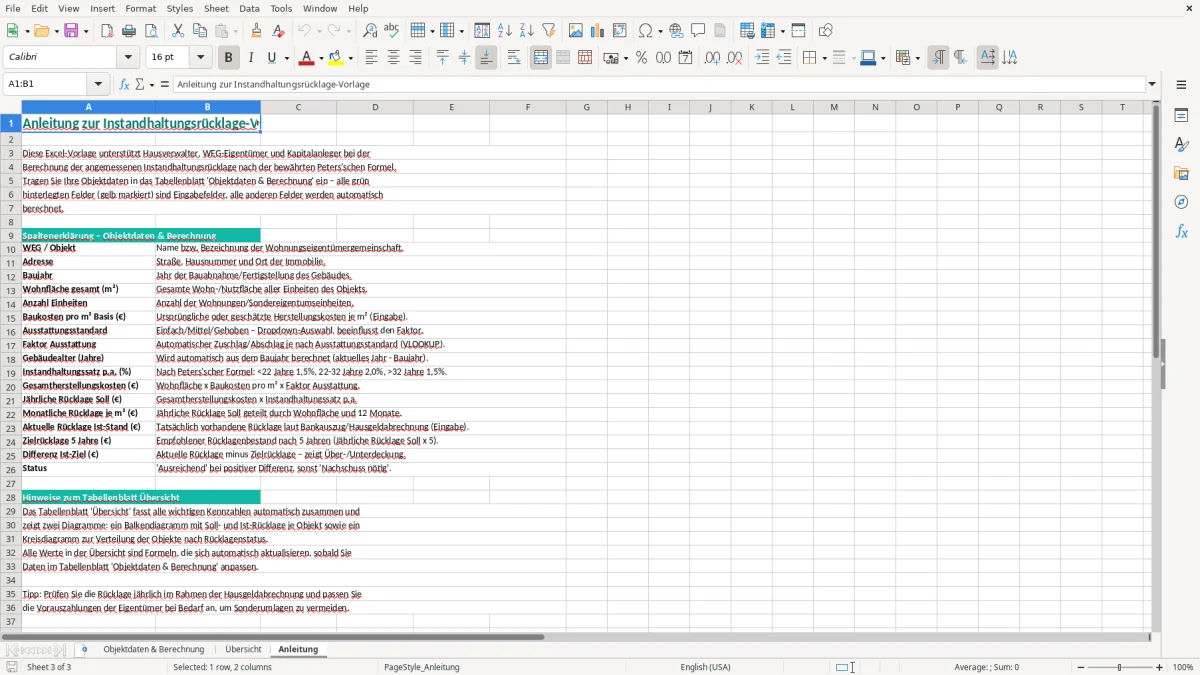
Task: Set Right-to-Left text direction
Action: [960, 58]
